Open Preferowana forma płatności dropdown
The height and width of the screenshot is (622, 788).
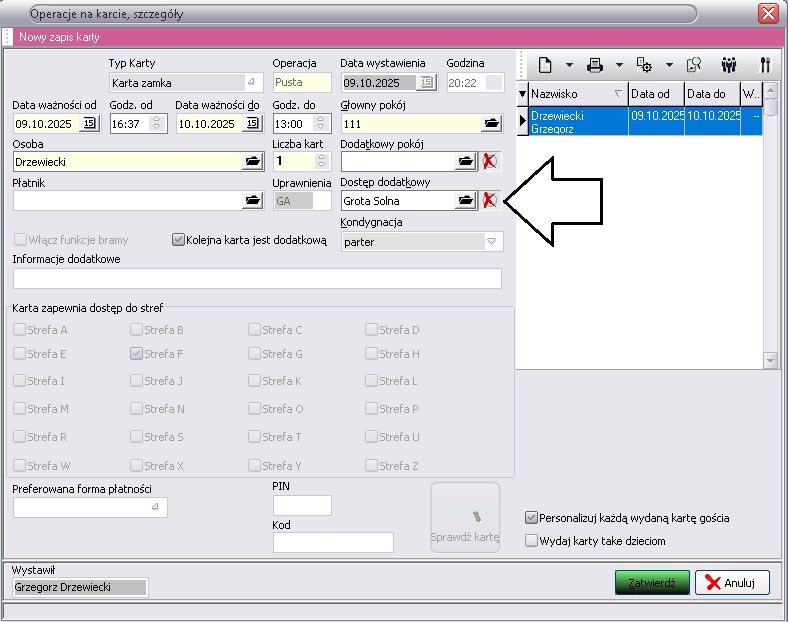[154, 507]
